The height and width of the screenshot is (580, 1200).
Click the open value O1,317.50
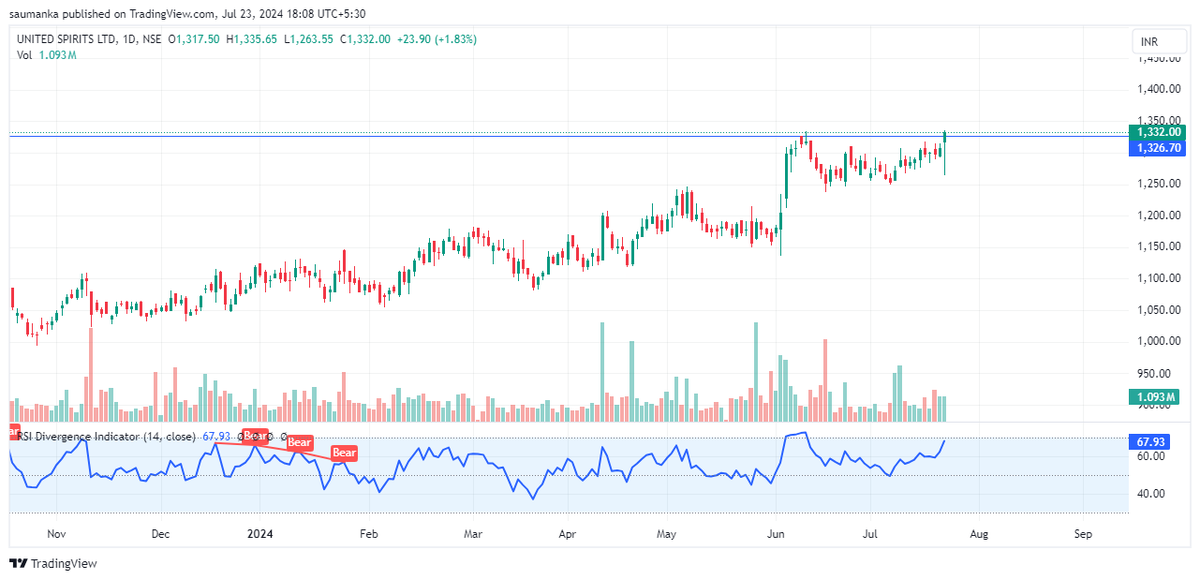click(x=194, y=39)
